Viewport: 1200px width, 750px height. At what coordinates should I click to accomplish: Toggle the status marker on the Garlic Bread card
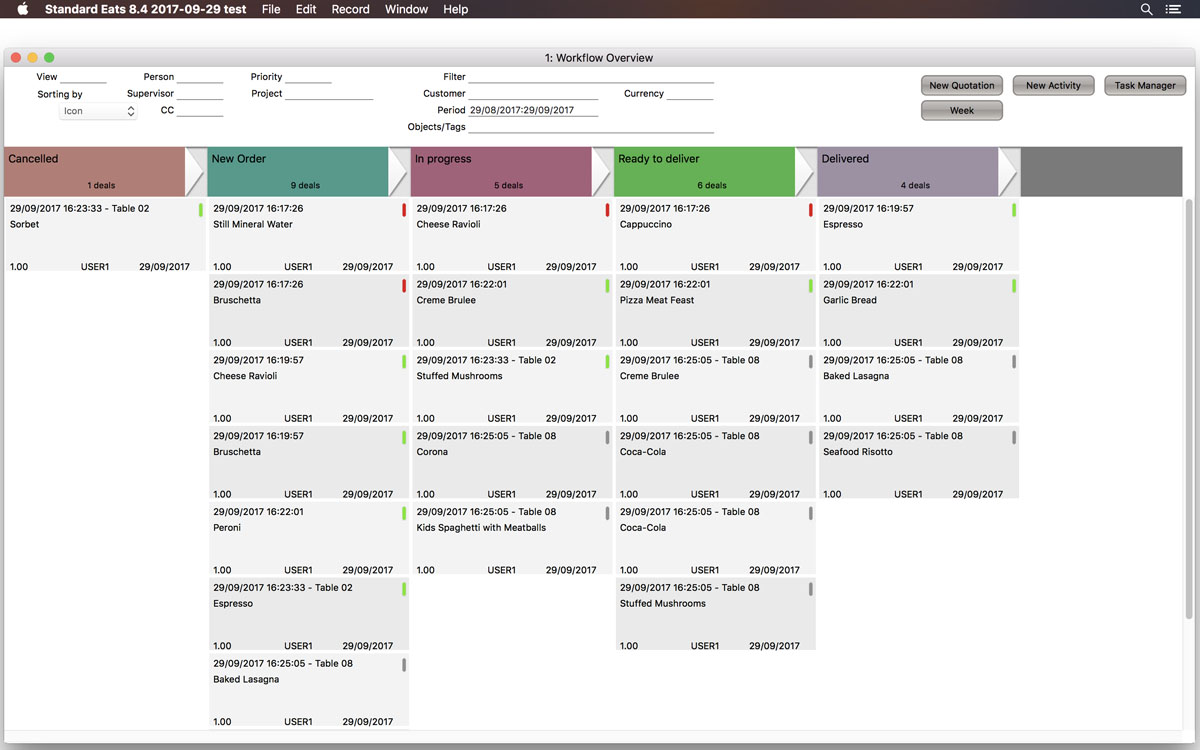click(x=1012, y=286)
